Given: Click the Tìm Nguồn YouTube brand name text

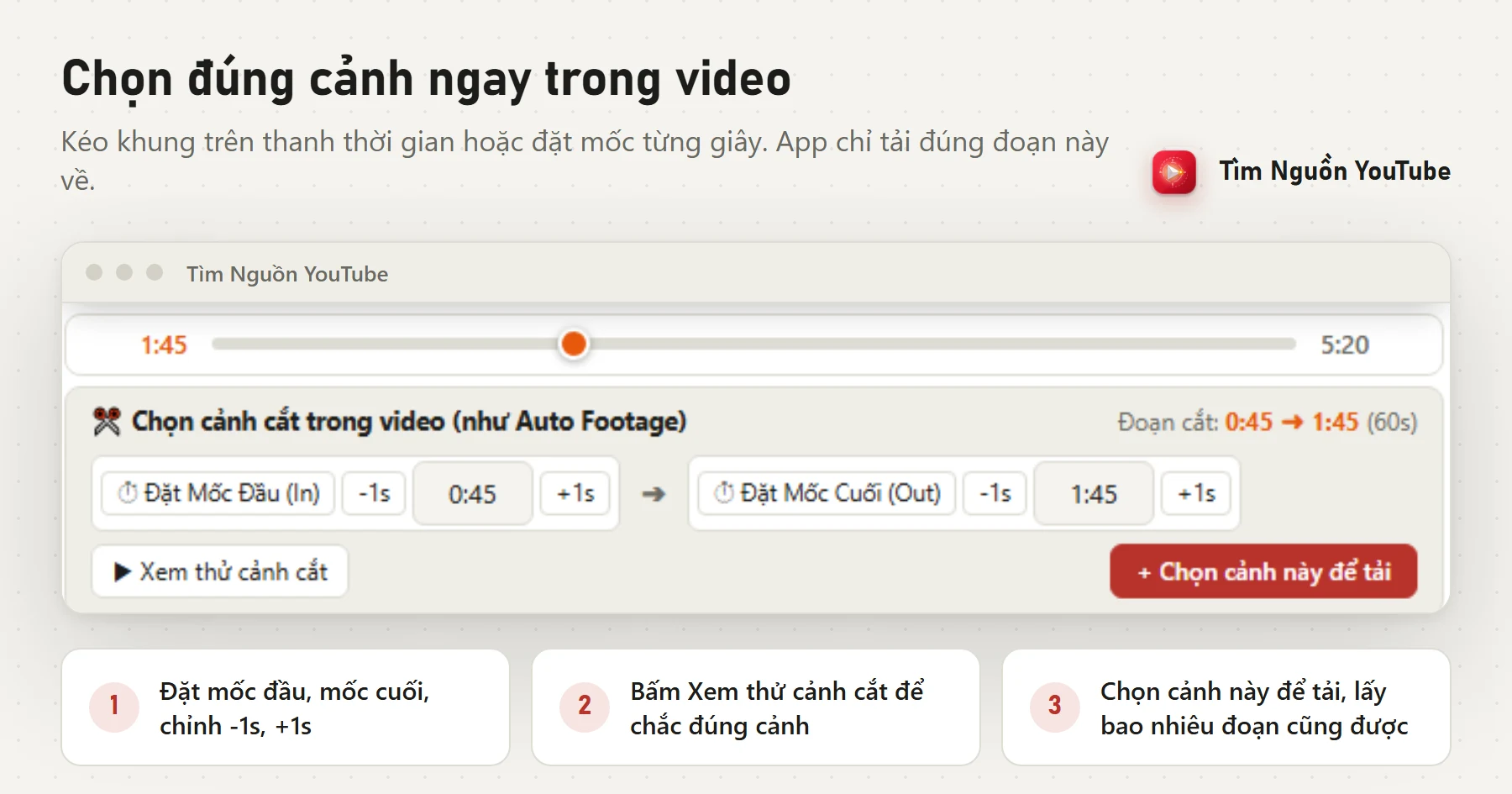Looking at the screenshot, I should point(1335,171).
